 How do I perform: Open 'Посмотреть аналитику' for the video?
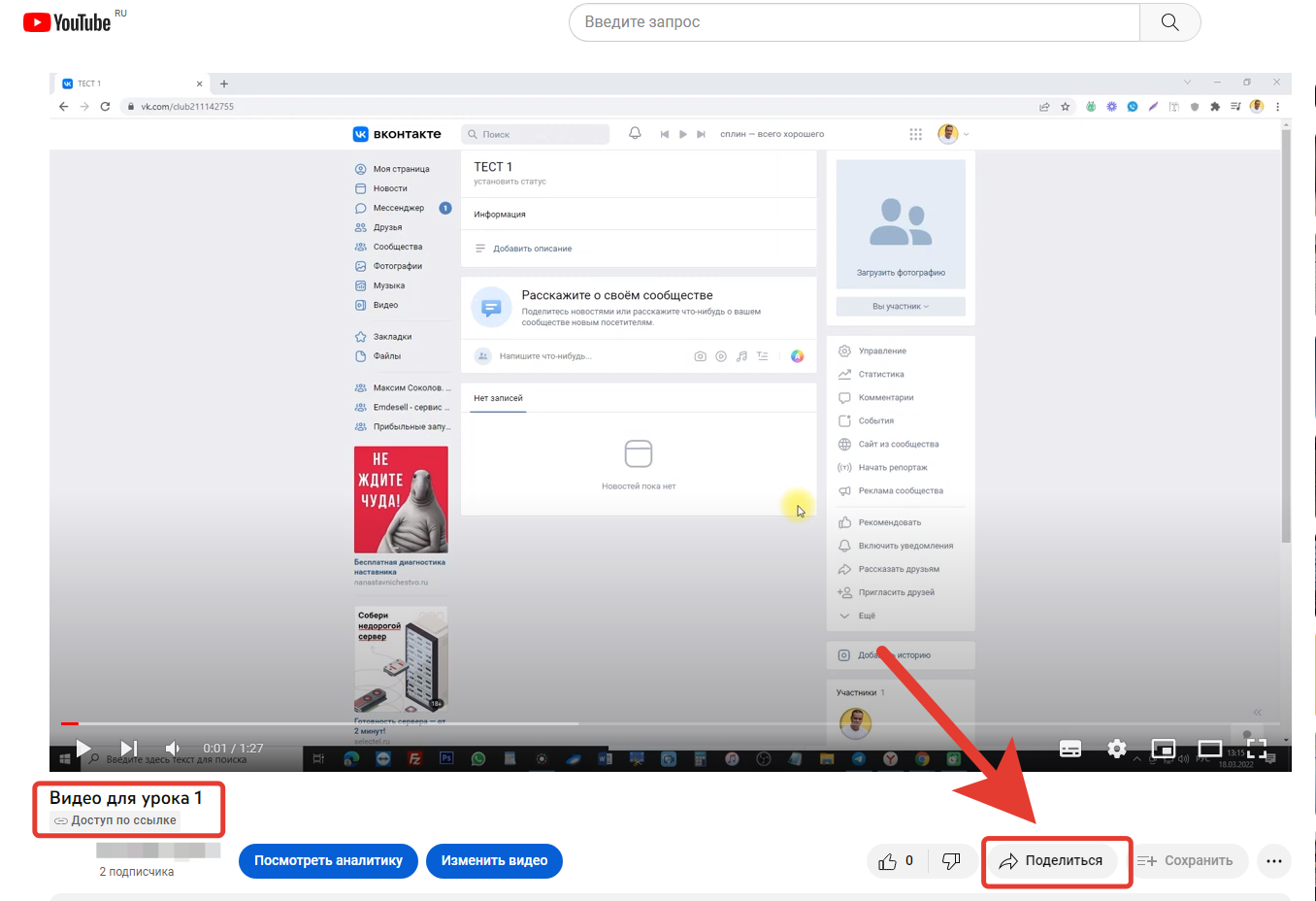pos(328,860)
